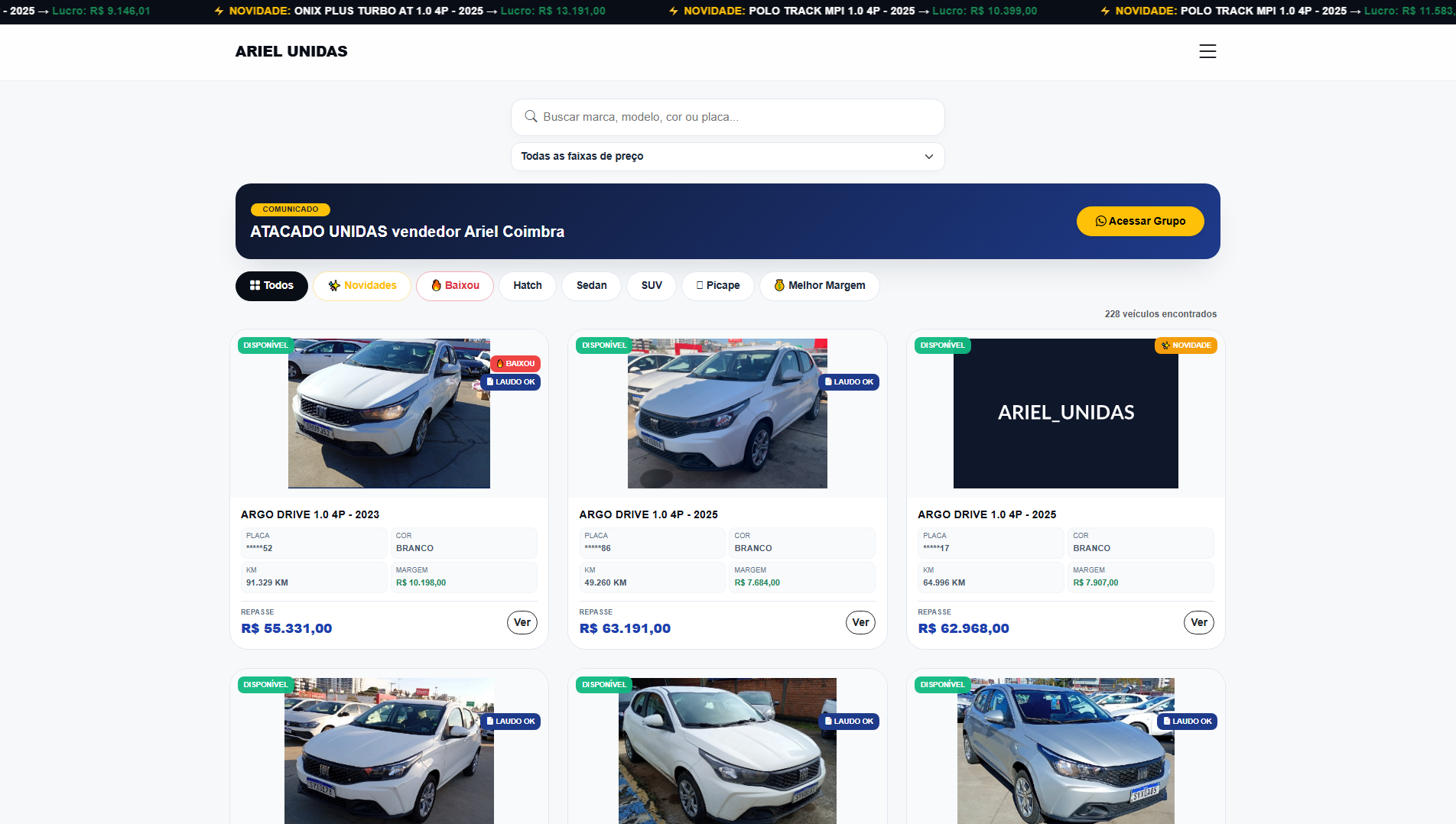The width and height of the screenshot is (1456, 824).
Task: Show only Hatch vehicles
Action: click(x=528, y=286)
